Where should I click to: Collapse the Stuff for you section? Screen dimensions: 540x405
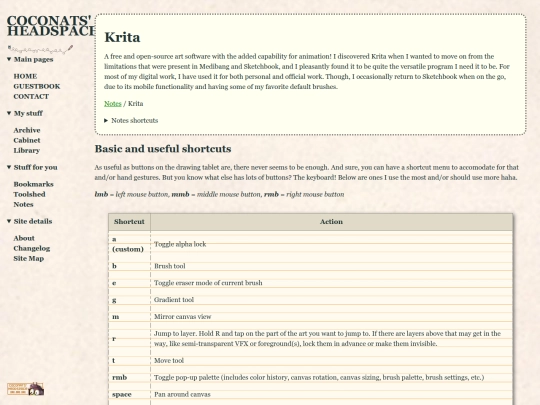pos(32,167)
